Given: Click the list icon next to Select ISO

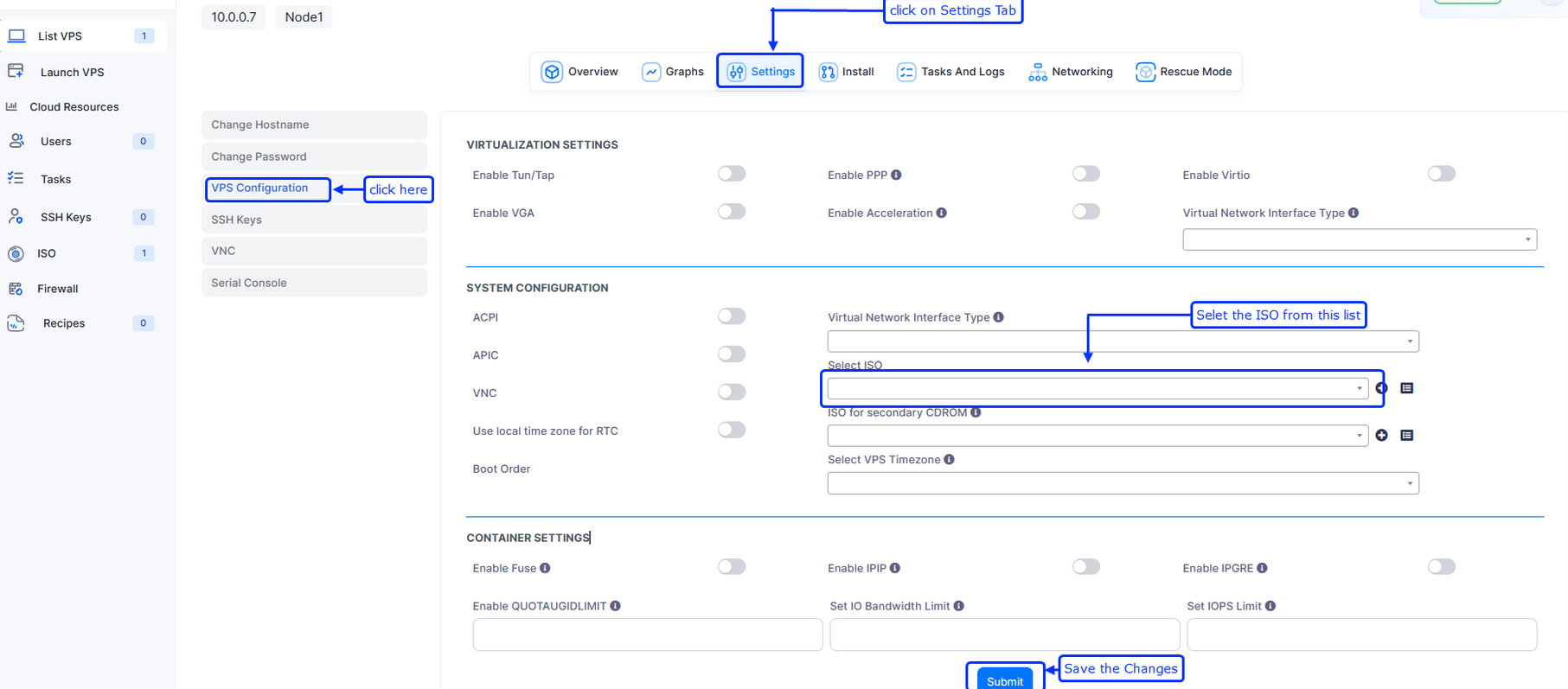Looking at the screenshot, I should 1407,388.
